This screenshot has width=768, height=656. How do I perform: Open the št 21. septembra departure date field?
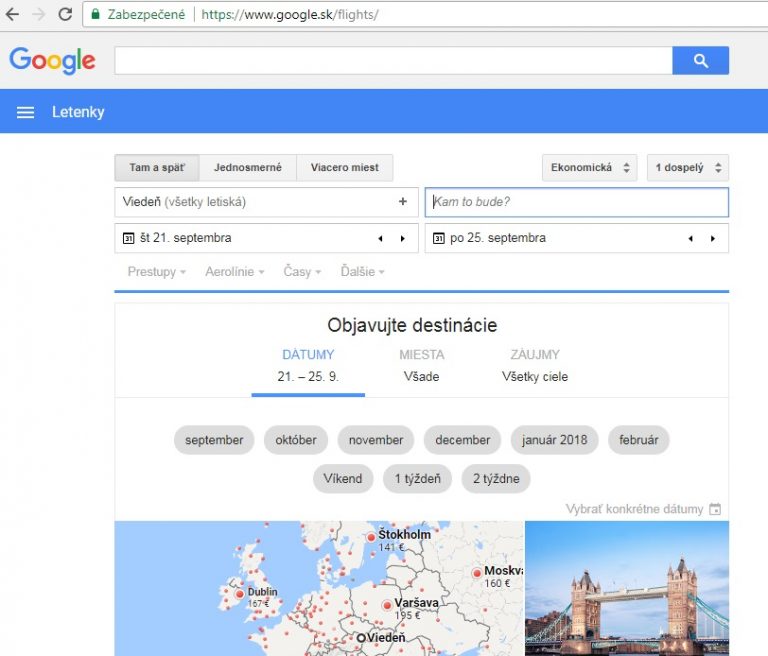266,238
